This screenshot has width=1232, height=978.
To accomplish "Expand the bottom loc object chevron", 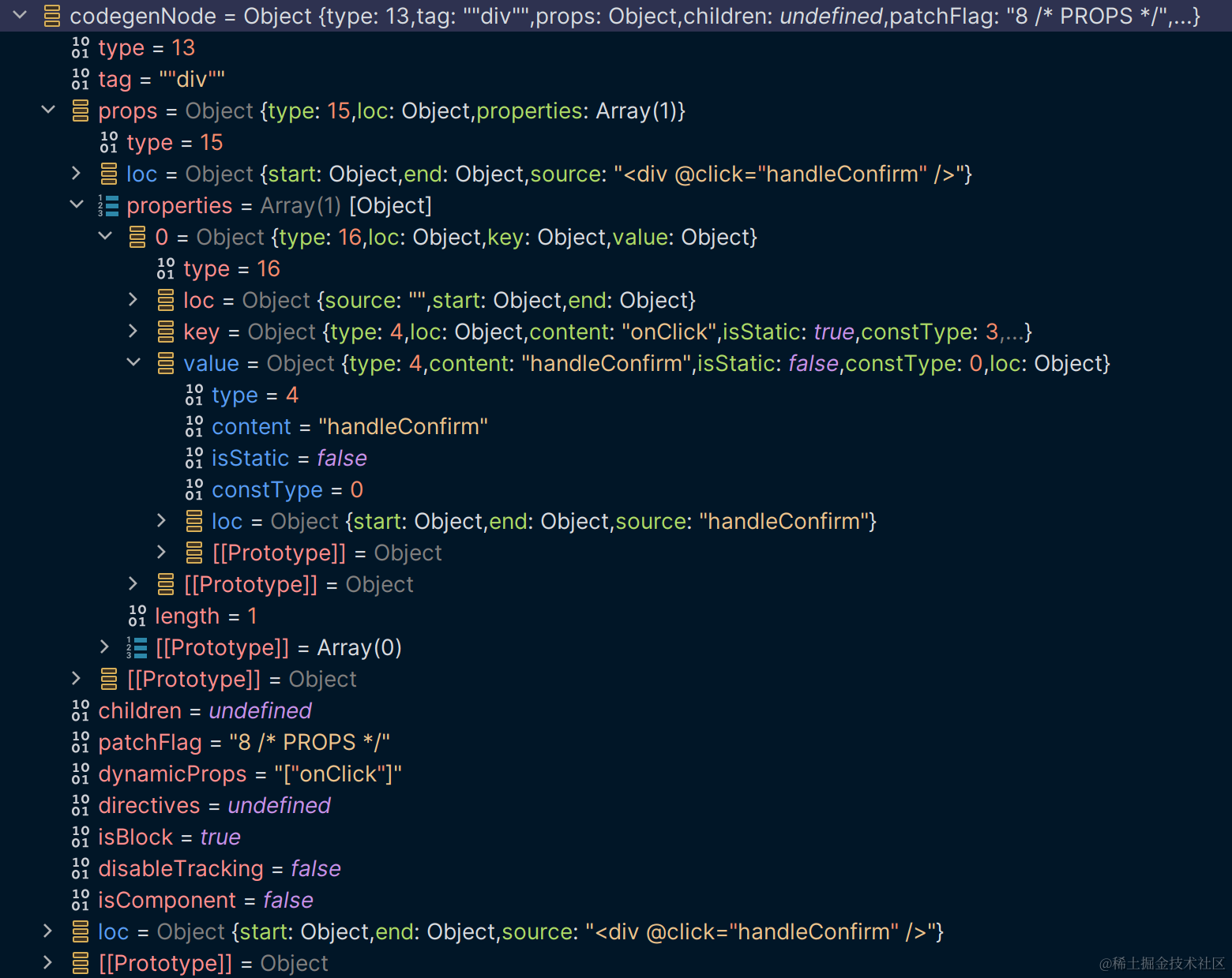I will (x=48, y=931).
